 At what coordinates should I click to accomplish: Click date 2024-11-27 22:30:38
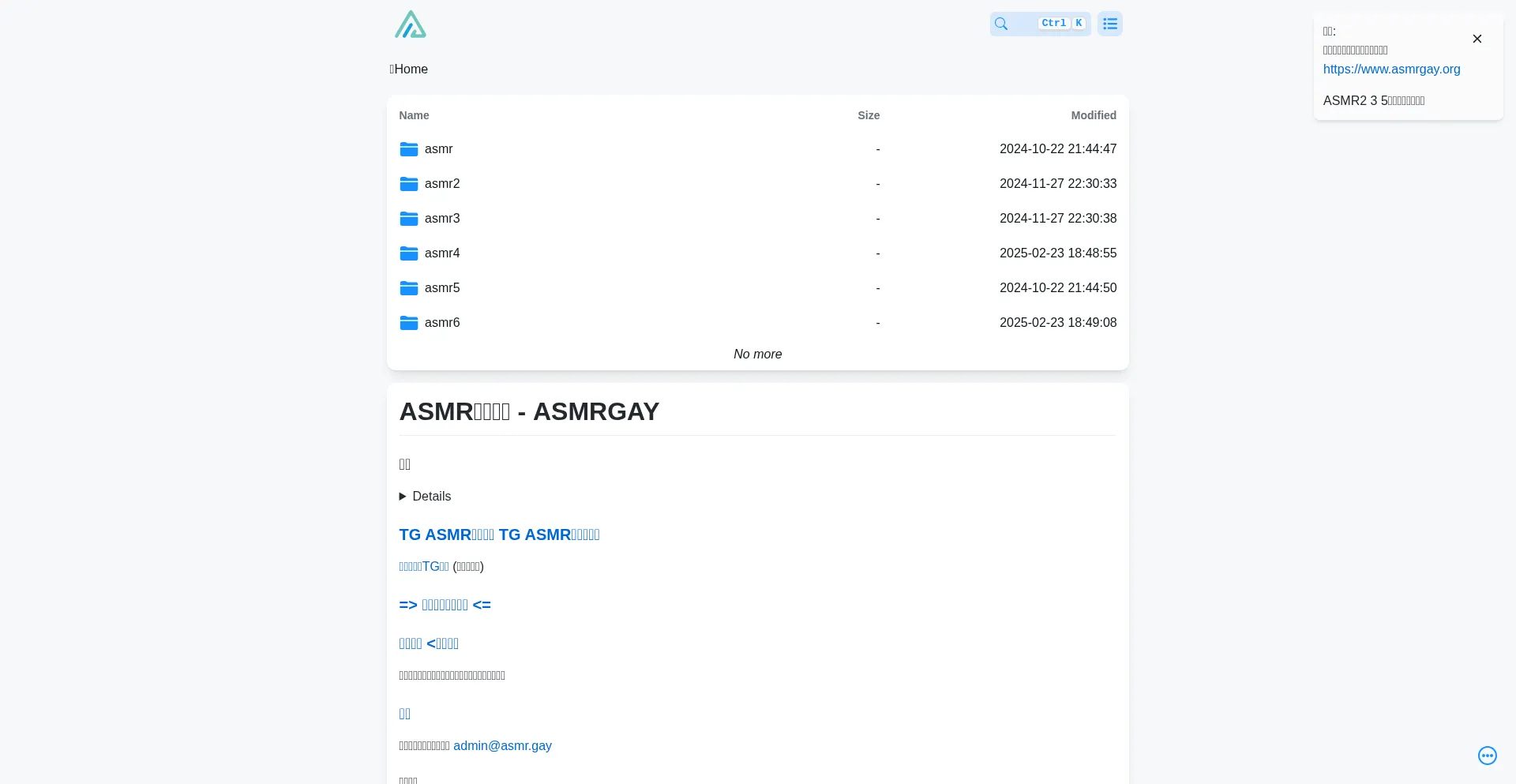[1058, 219]
